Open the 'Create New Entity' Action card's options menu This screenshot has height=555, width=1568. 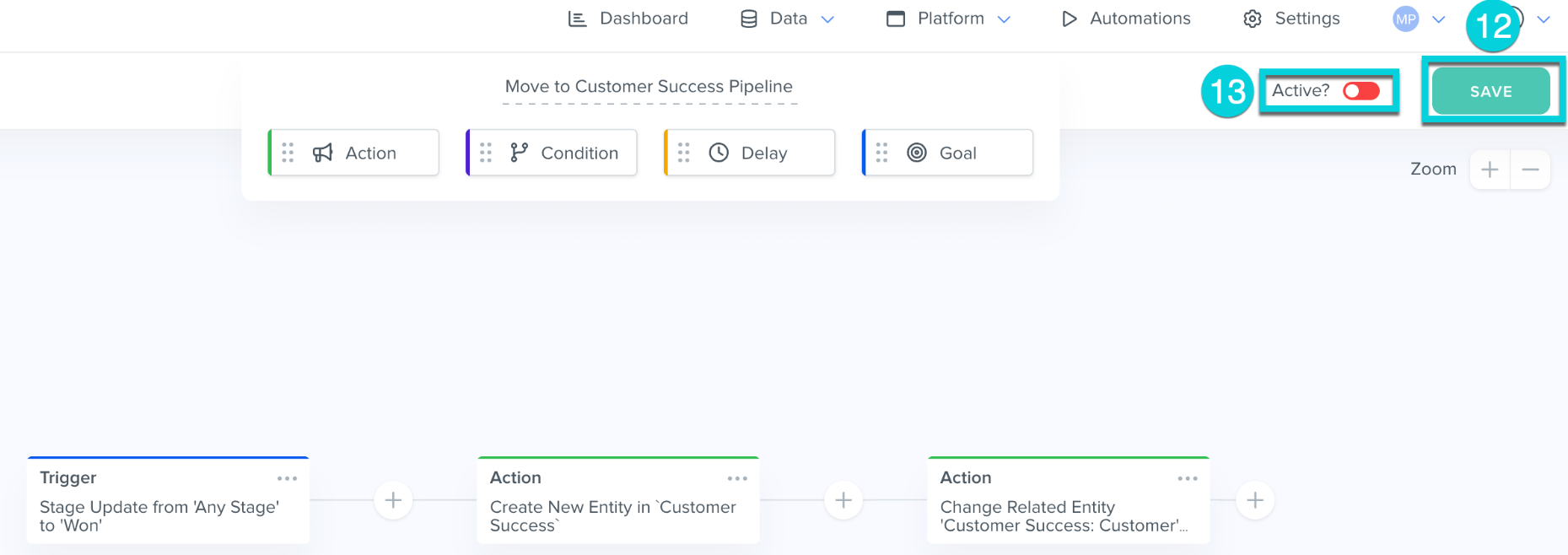[737, 478]
